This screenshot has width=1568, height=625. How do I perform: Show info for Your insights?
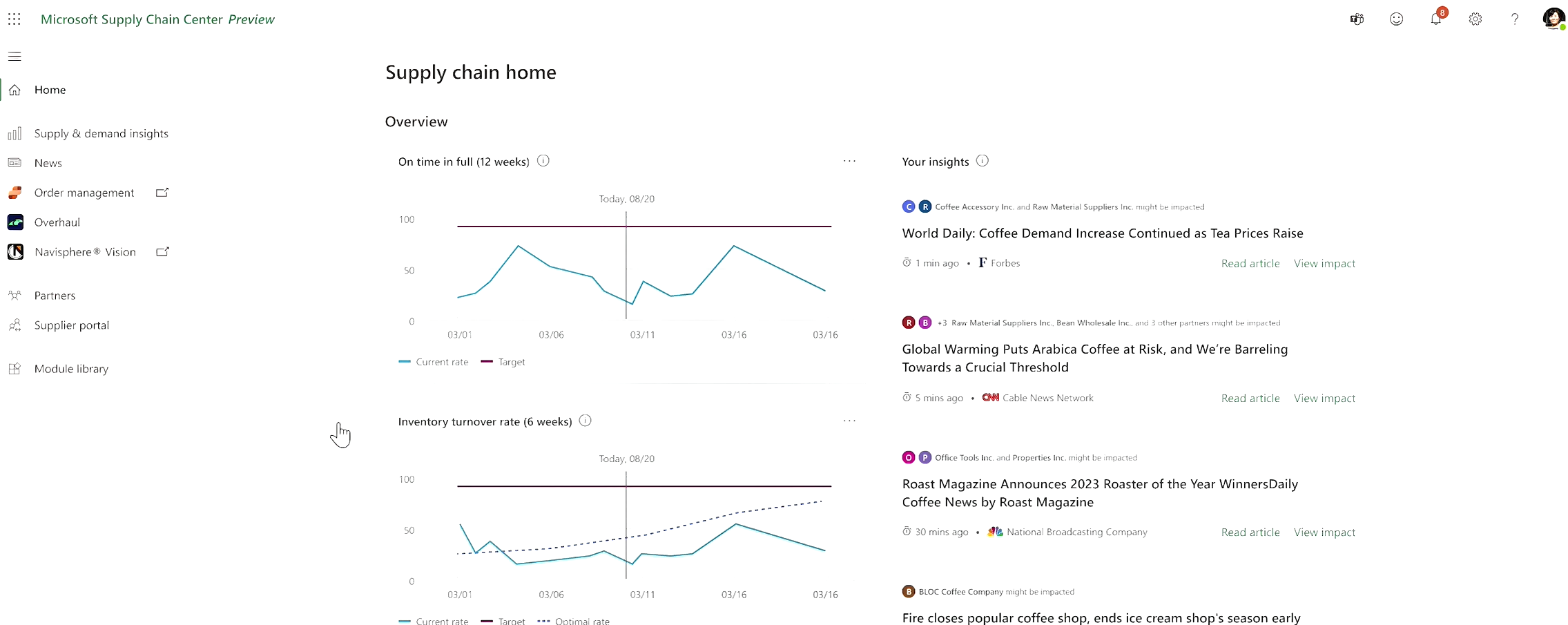[983, 161]
